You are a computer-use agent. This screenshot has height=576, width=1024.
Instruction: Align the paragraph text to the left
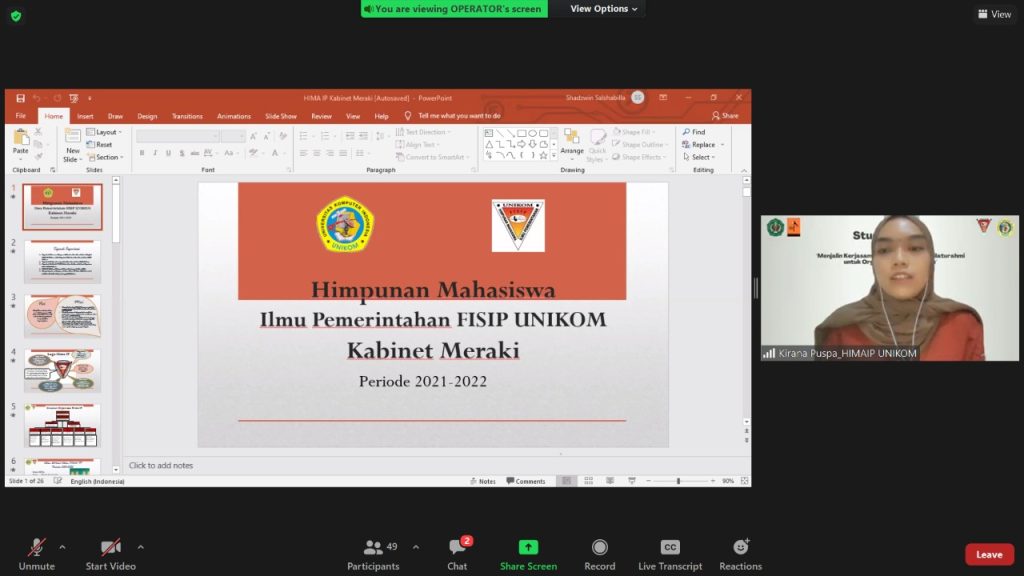pyautogui.click(x=304, y=153)
